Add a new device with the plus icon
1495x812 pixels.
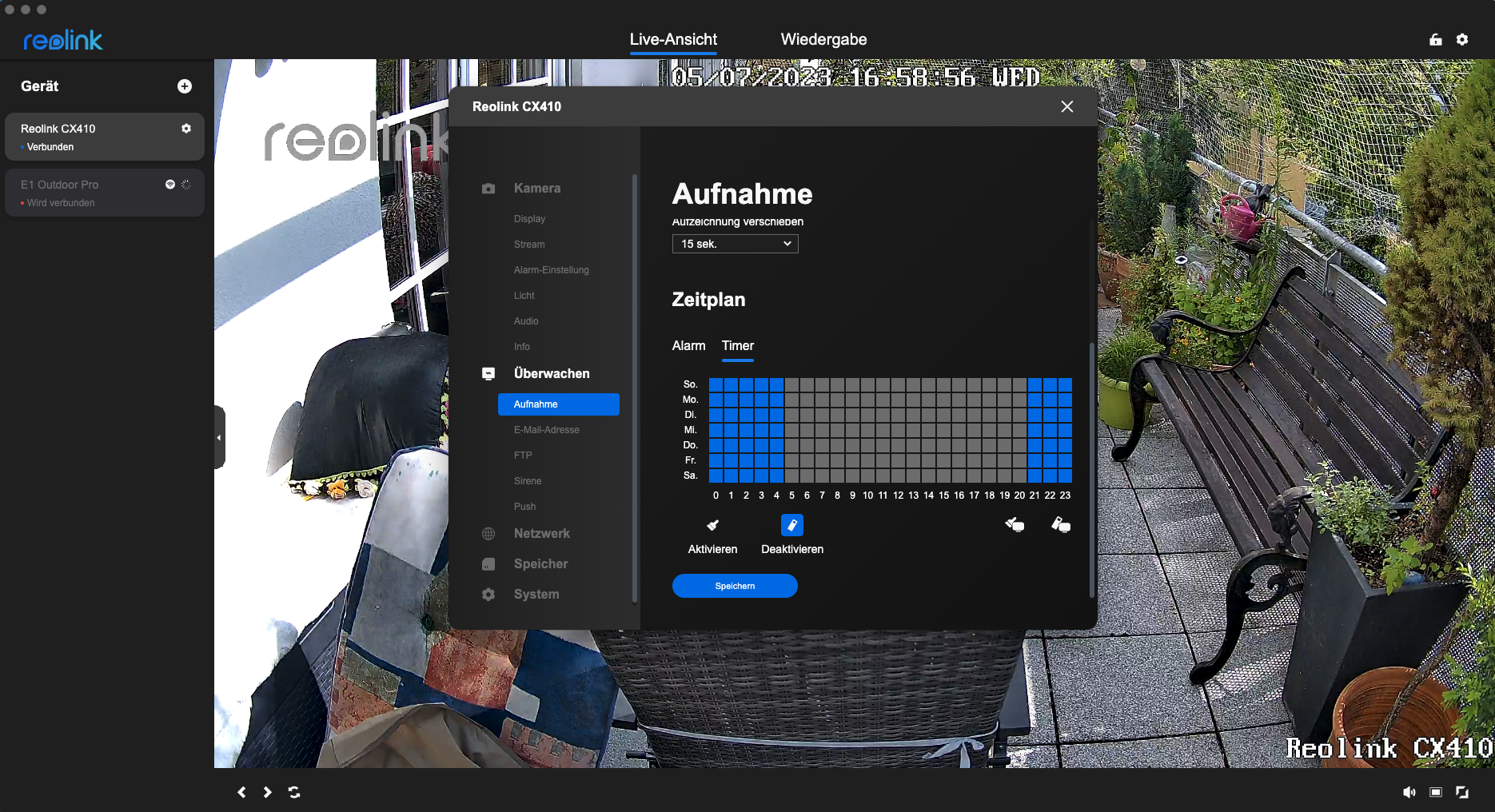pos(185,86)
